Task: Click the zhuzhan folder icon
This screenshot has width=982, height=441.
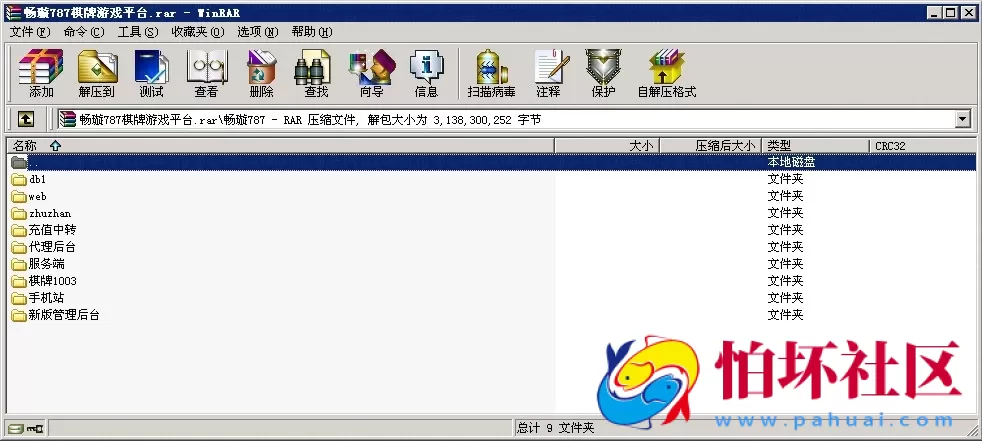Action: tap(19, 214)
